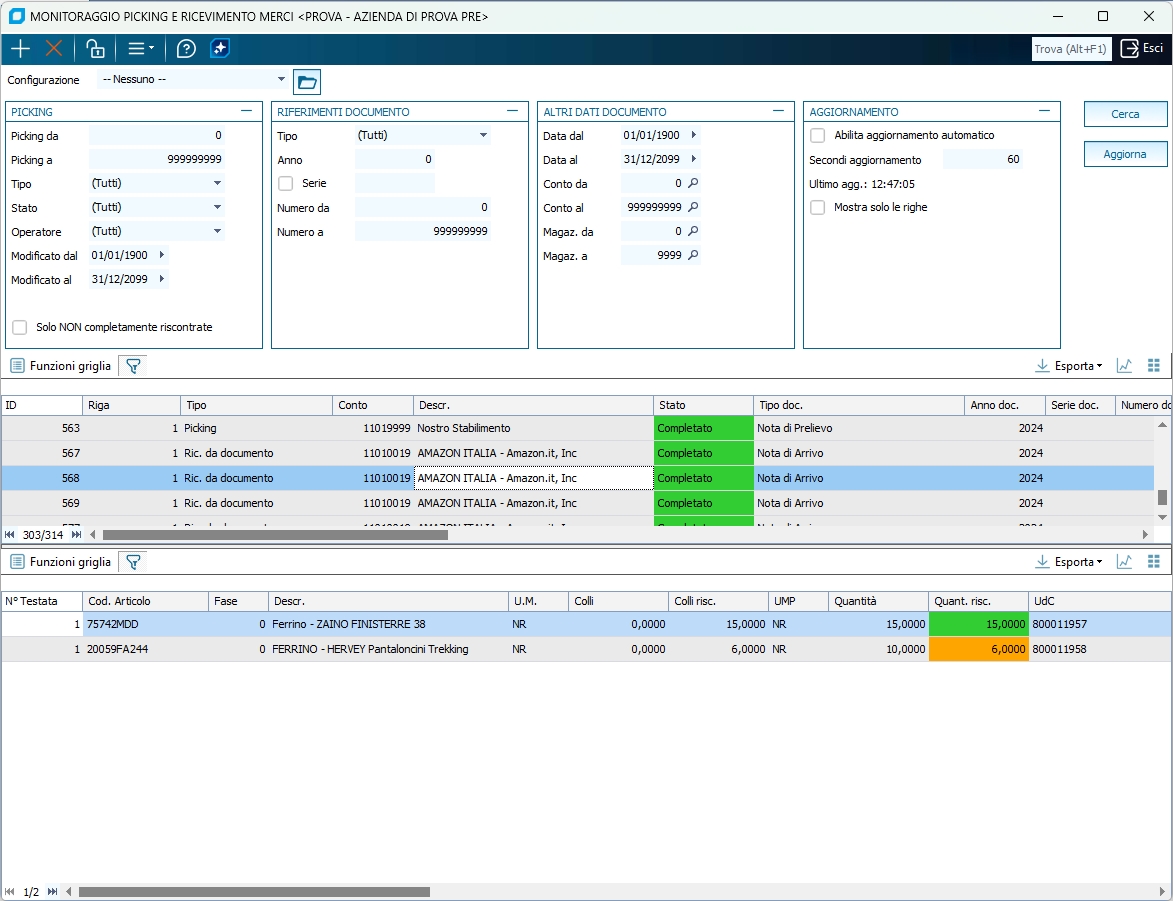Open the help question mark icon
This screenshot has width=1173, height=901.
point(186,49)
